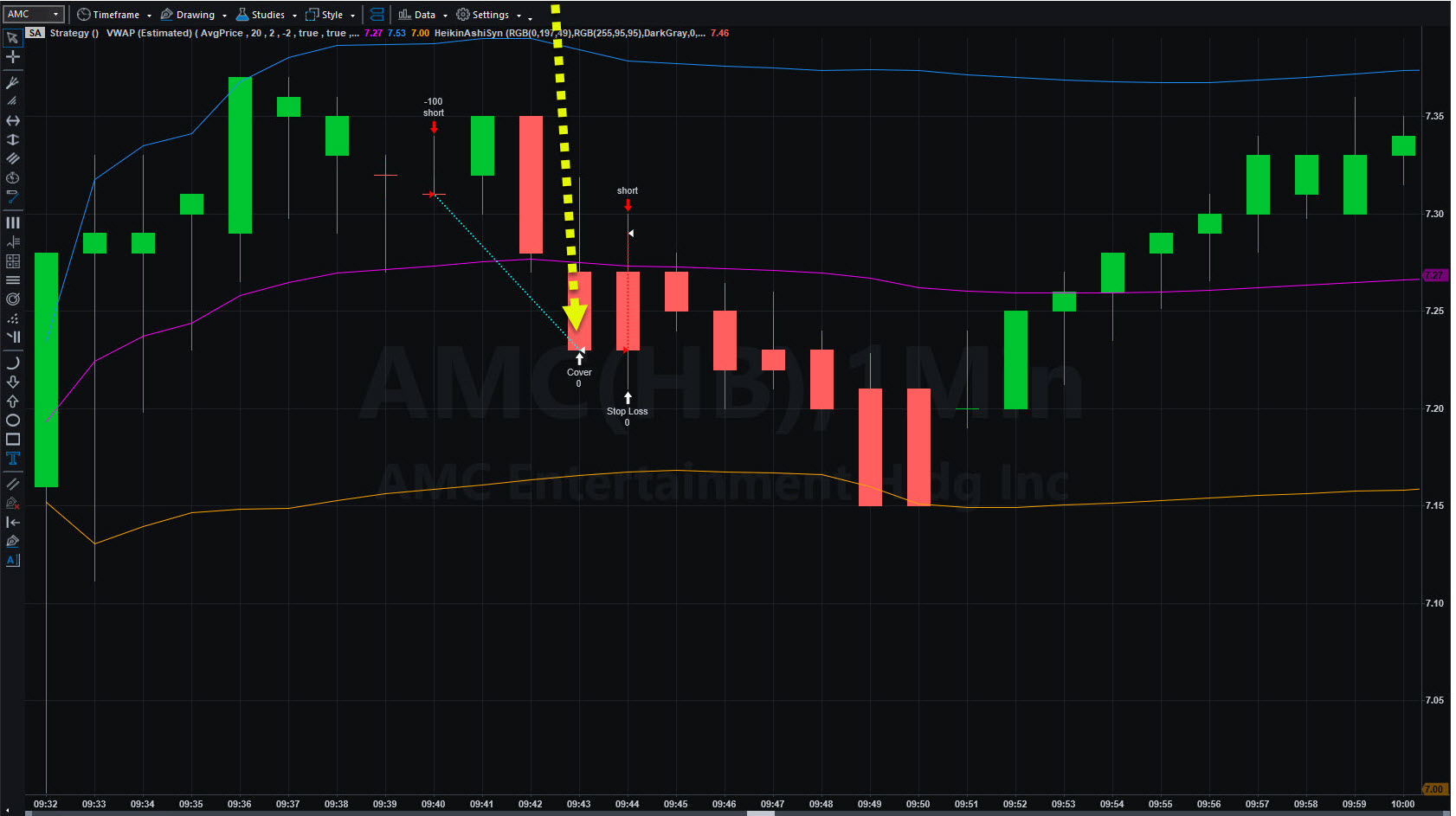Select the pitchfork drawing tool
1456x816 pixels.
point(12,83)
